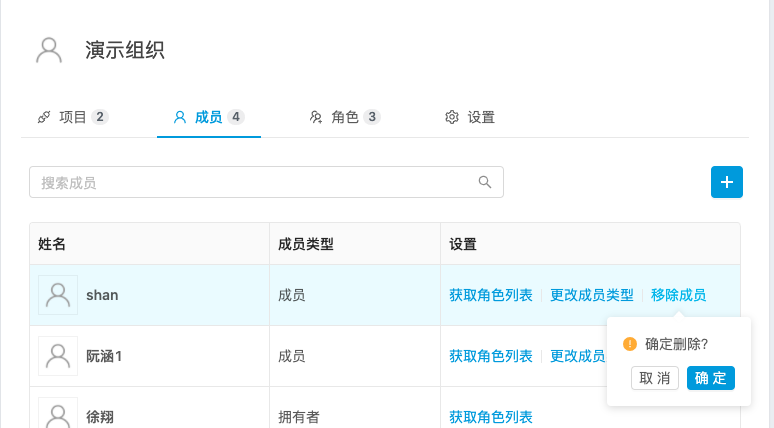Click the organization avatar icon beside 演示组织
The height and width of the screenshot is (428, 774).
48,50
